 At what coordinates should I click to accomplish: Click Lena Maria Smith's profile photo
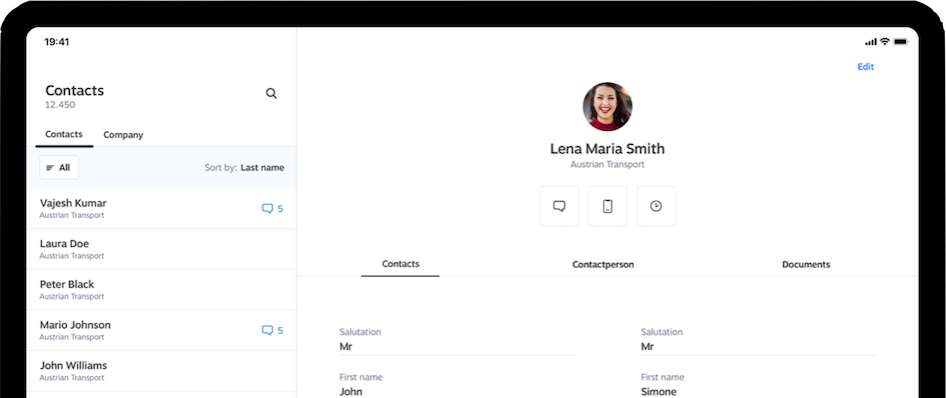(607, 107)
